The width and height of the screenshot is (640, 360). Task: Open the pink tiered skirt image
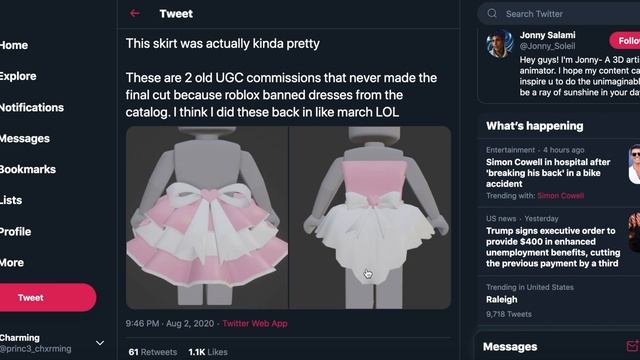pos(207,217)
